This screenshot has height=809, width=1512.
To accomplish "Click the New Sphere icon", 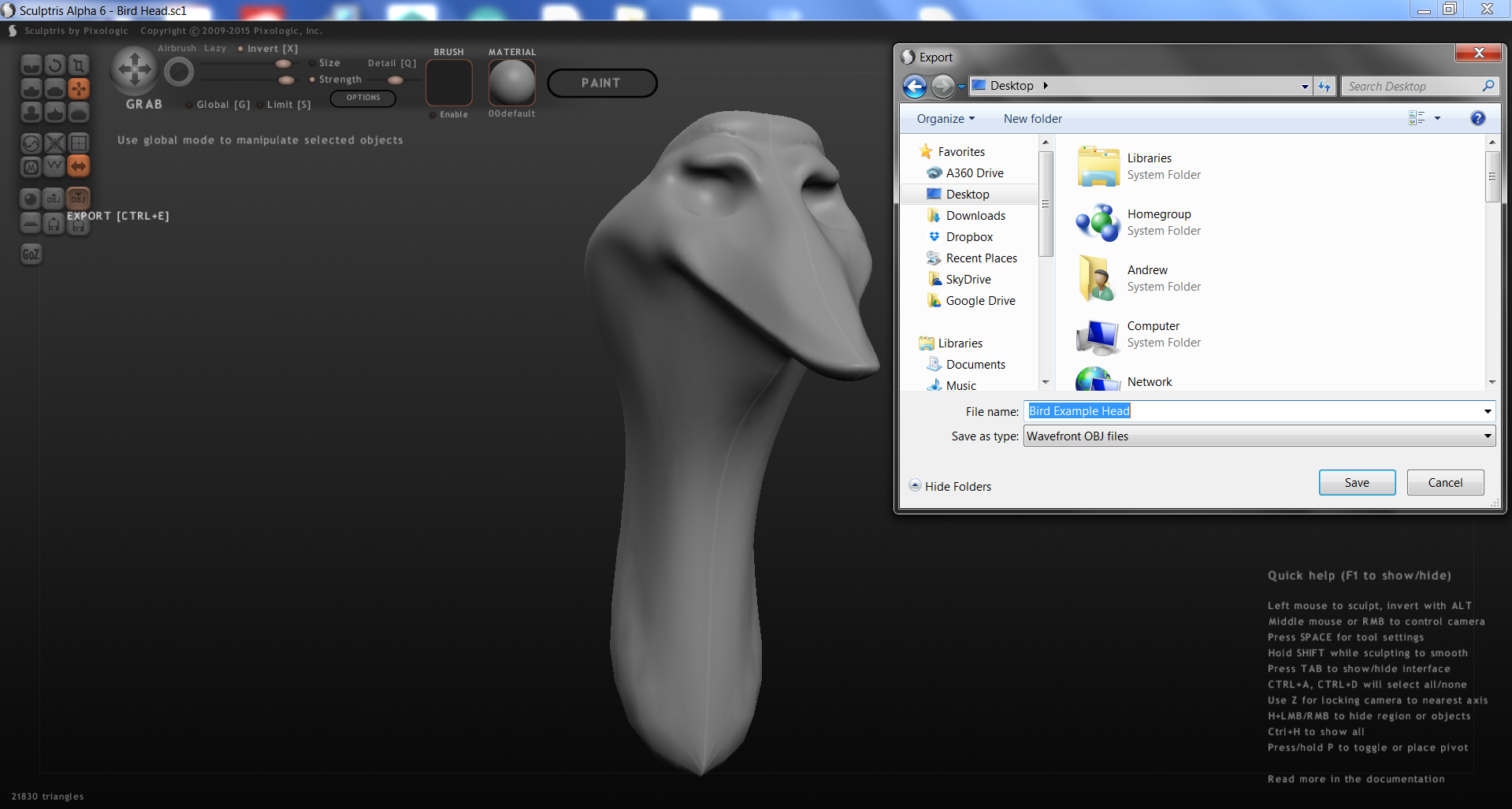I will 31,199.
